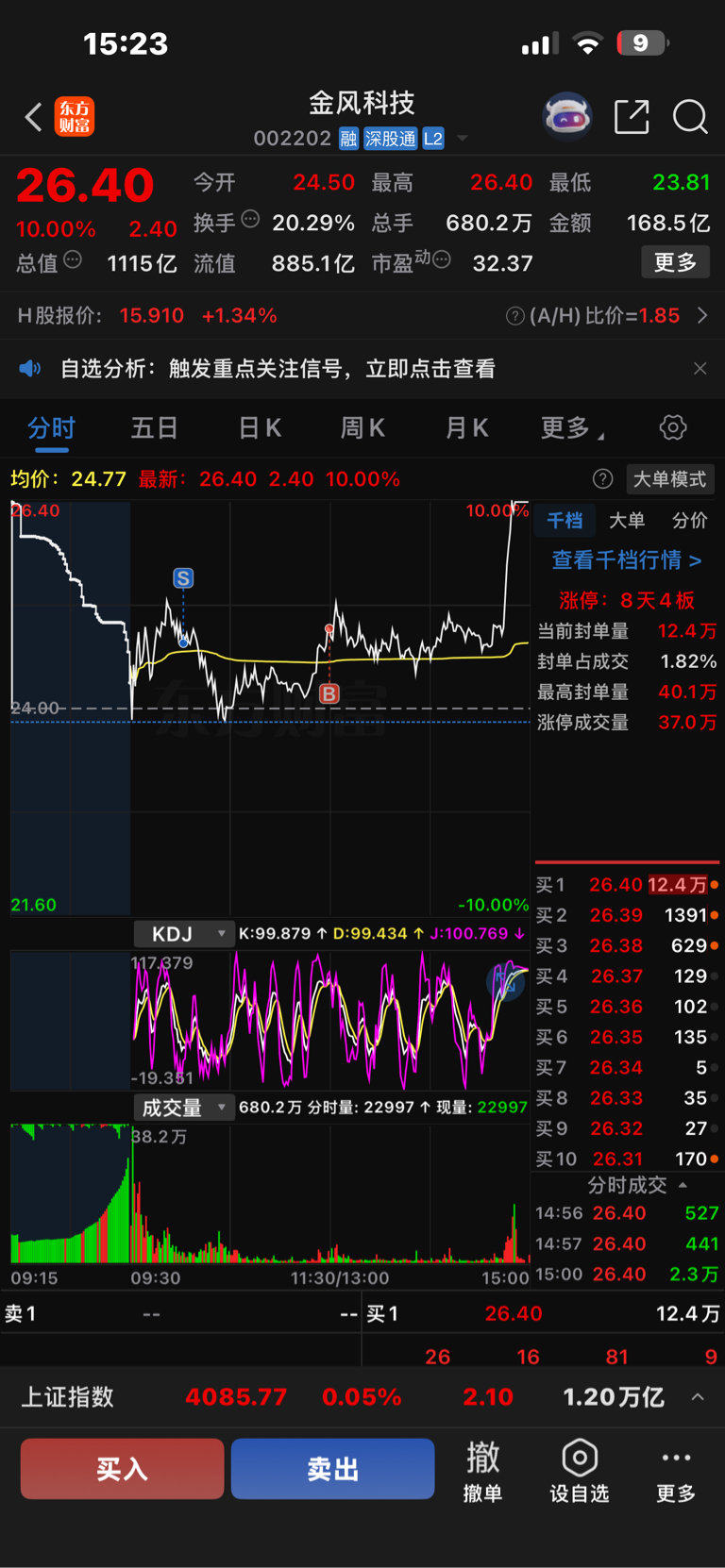Open the bottom 更多 three-dot menu
This screenshot has height=1568, width=725.
[x=676, y=1472]
